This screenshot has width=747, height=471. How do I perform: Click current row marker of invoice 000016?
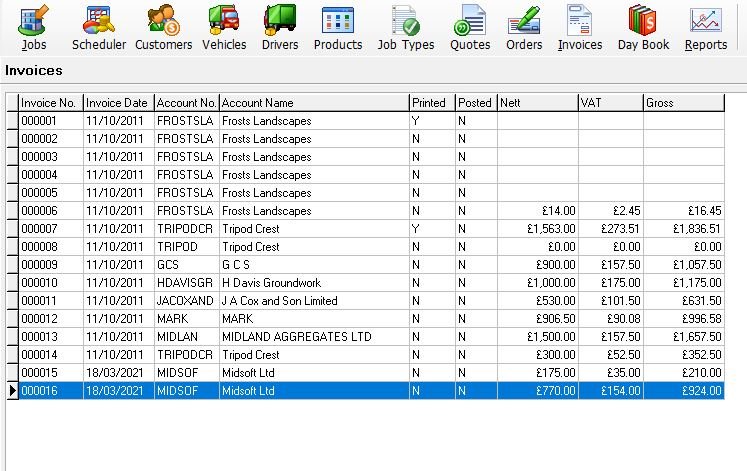tap(12, 391)
